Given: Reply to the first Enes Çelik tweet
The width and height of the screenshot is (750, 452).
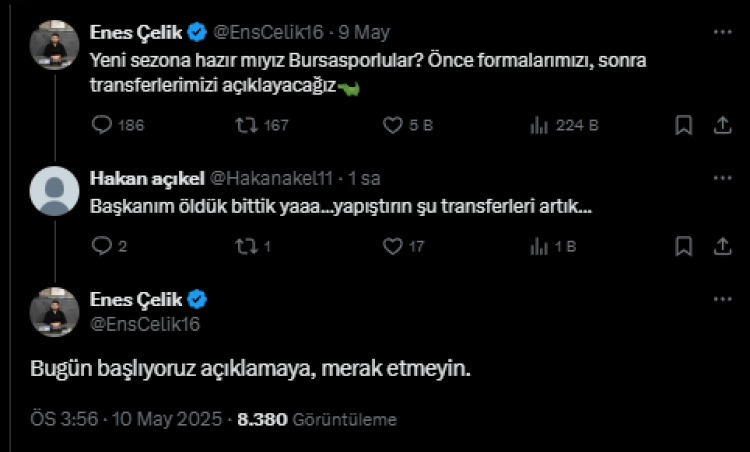Looking at the screenshot, I should click(x=101, y=125).
